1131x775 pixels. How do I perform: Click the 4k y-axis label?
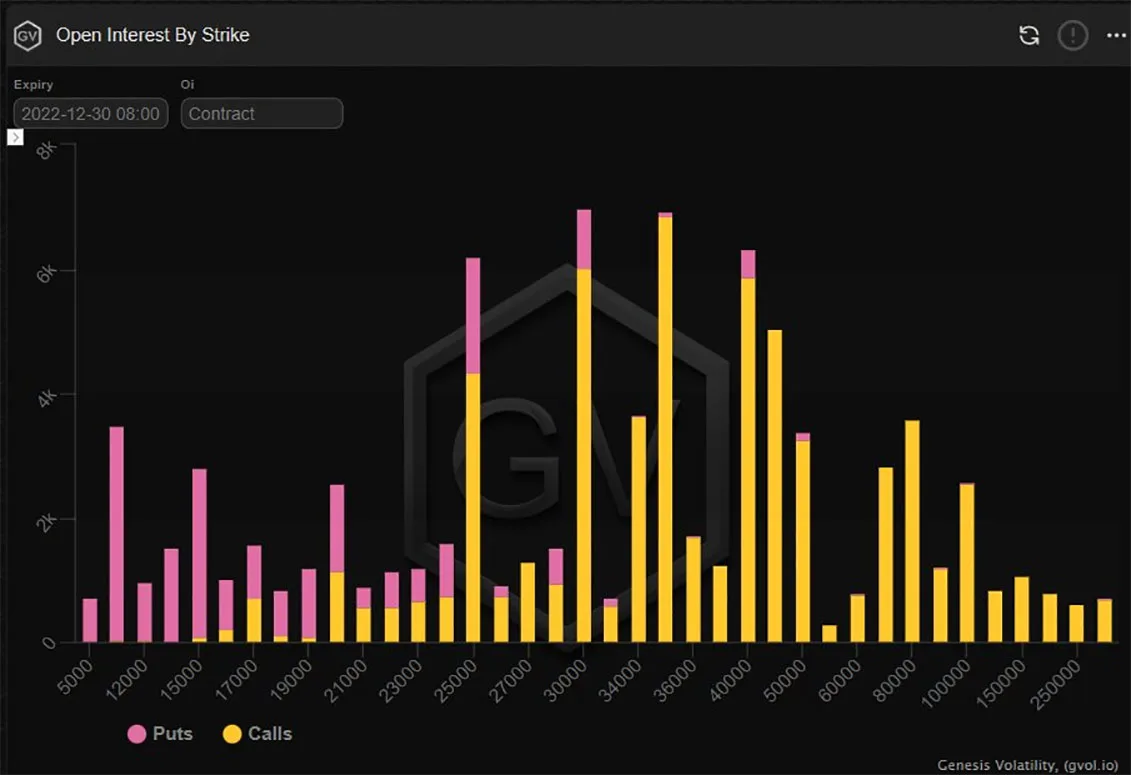pos(47,398)
